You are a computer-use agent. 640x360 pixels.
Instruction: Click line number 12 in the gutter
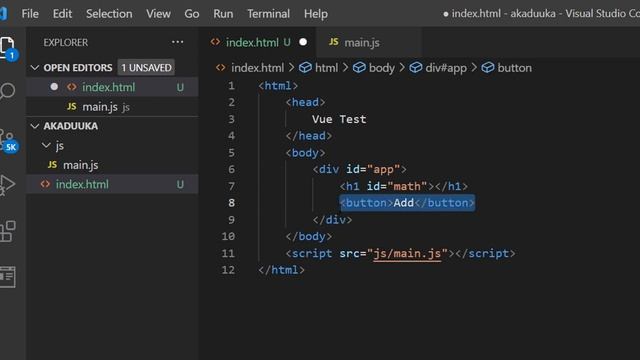click(x=228, y=270)
